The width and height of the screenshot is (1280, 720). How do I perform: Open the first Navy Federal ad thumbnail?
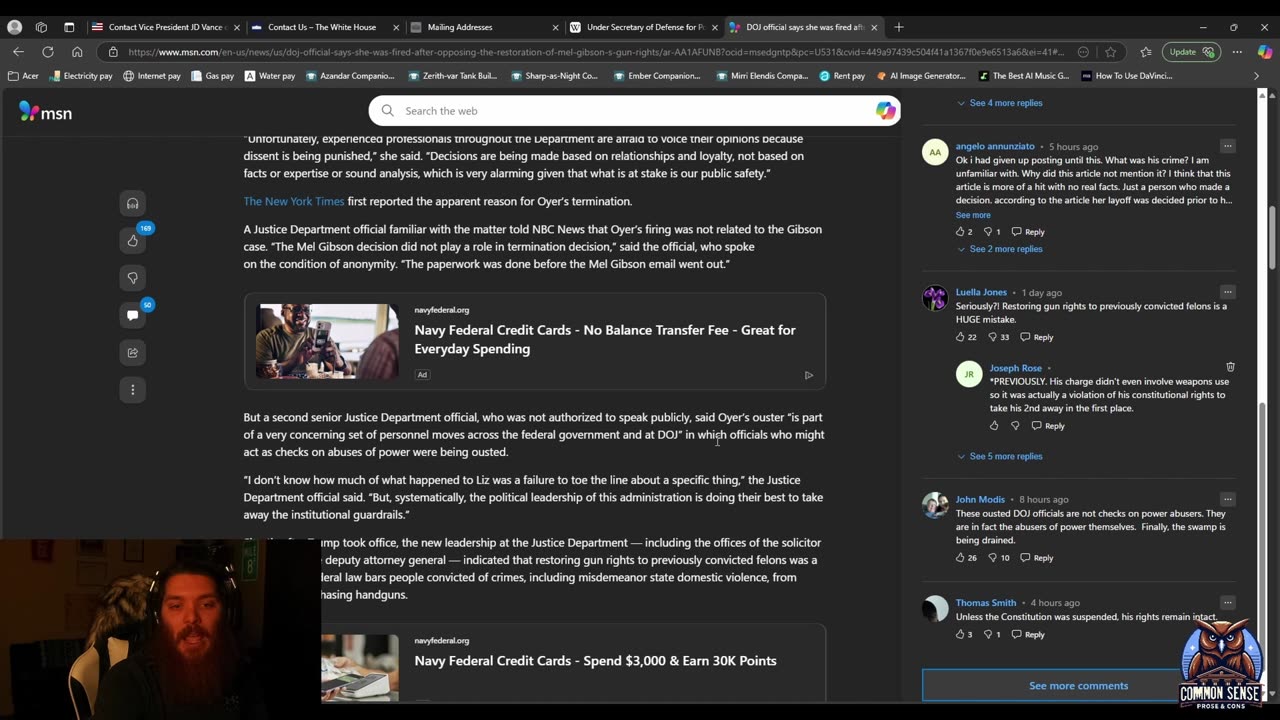[327, 341]
